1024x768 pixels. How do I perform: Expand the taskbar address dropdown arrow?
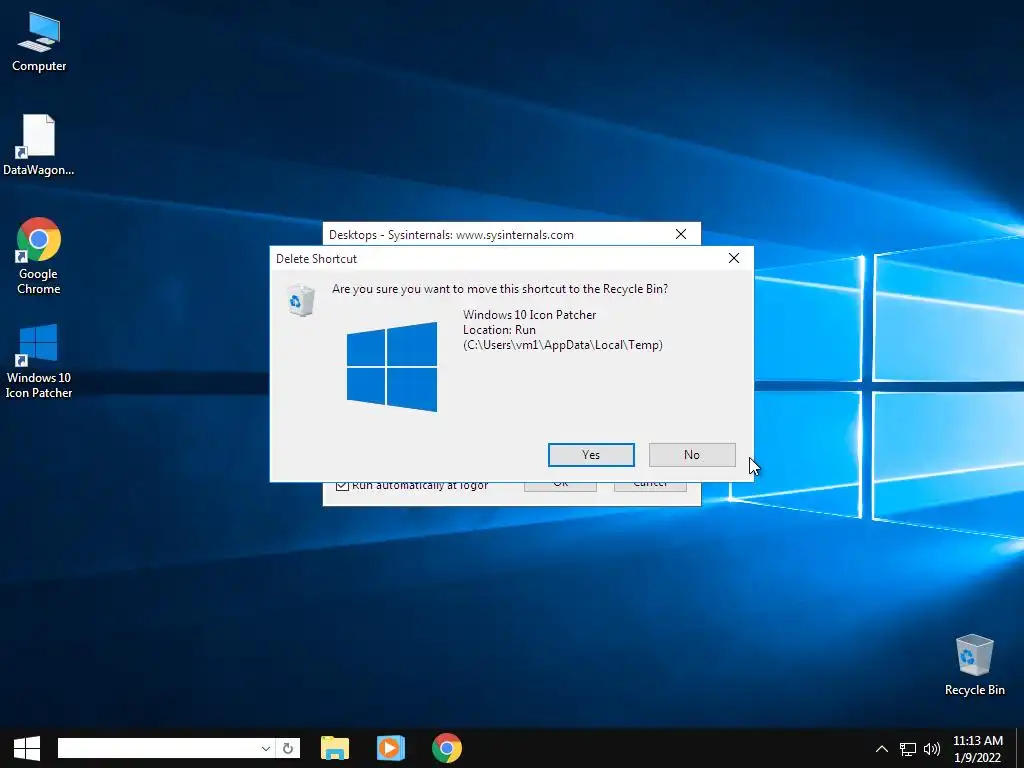266,748
